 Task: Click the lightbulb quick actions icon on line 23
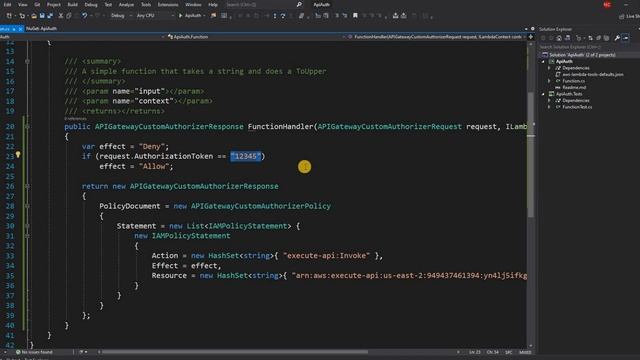tap(18, 155)
